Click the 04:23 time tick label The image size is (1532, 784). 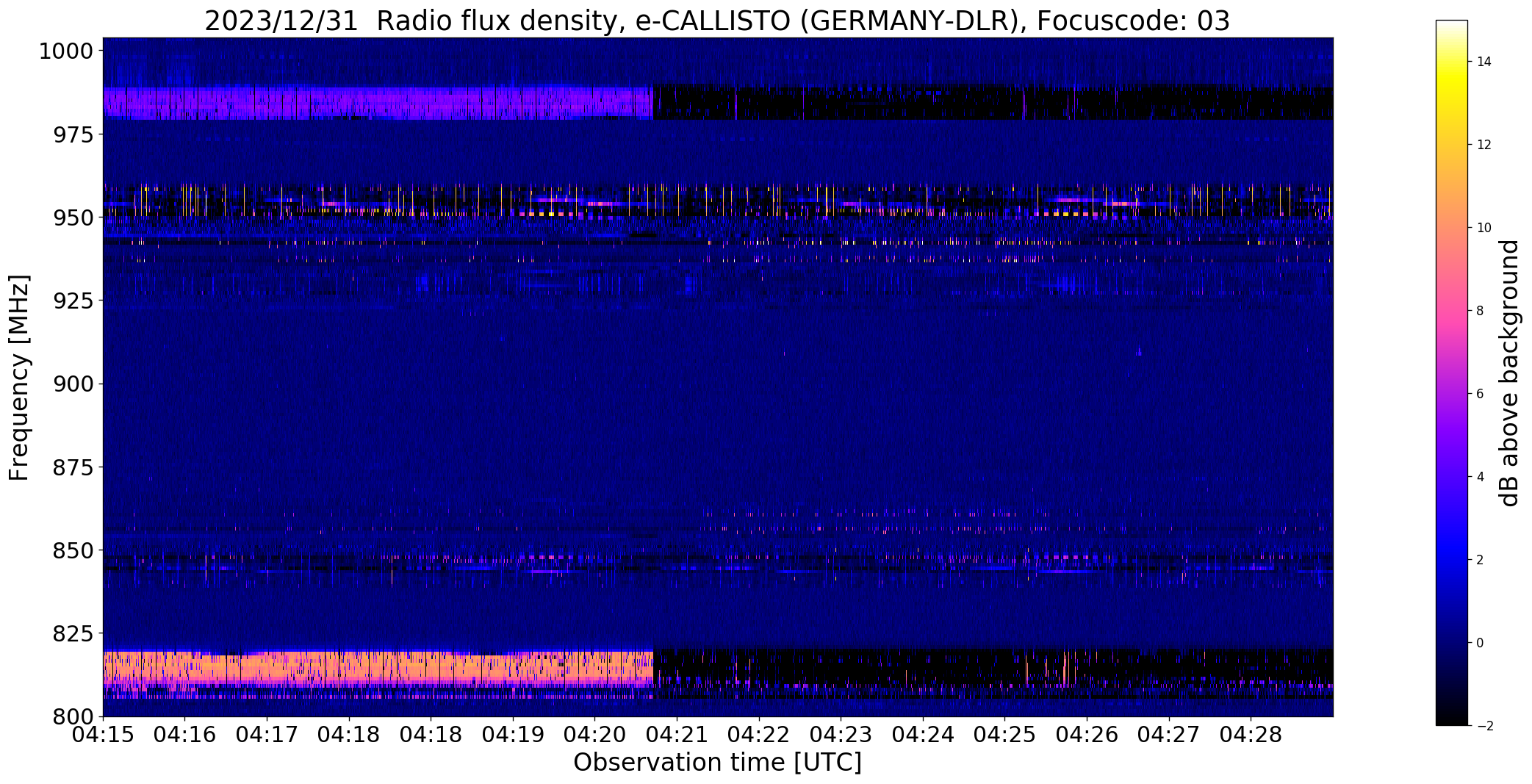841,735
